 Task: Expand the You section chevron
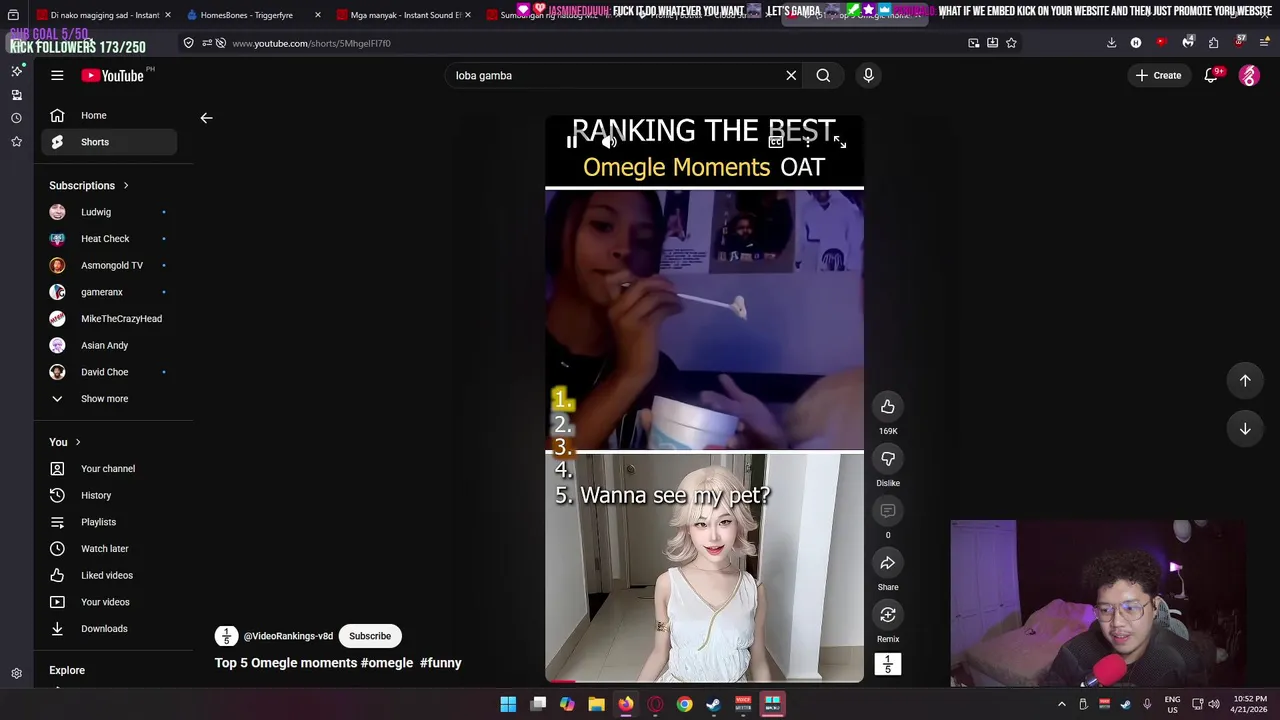pos(78,442)
